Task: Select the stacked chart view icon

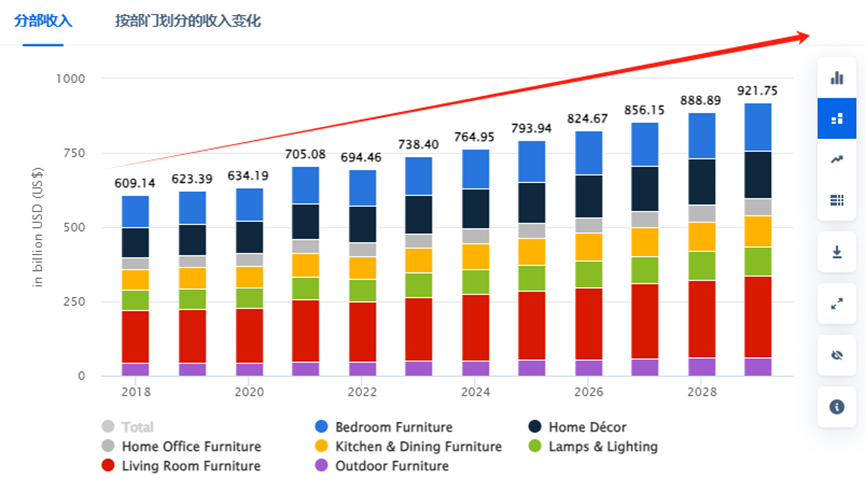Action: pyautogui.click(x=837, y=119)
